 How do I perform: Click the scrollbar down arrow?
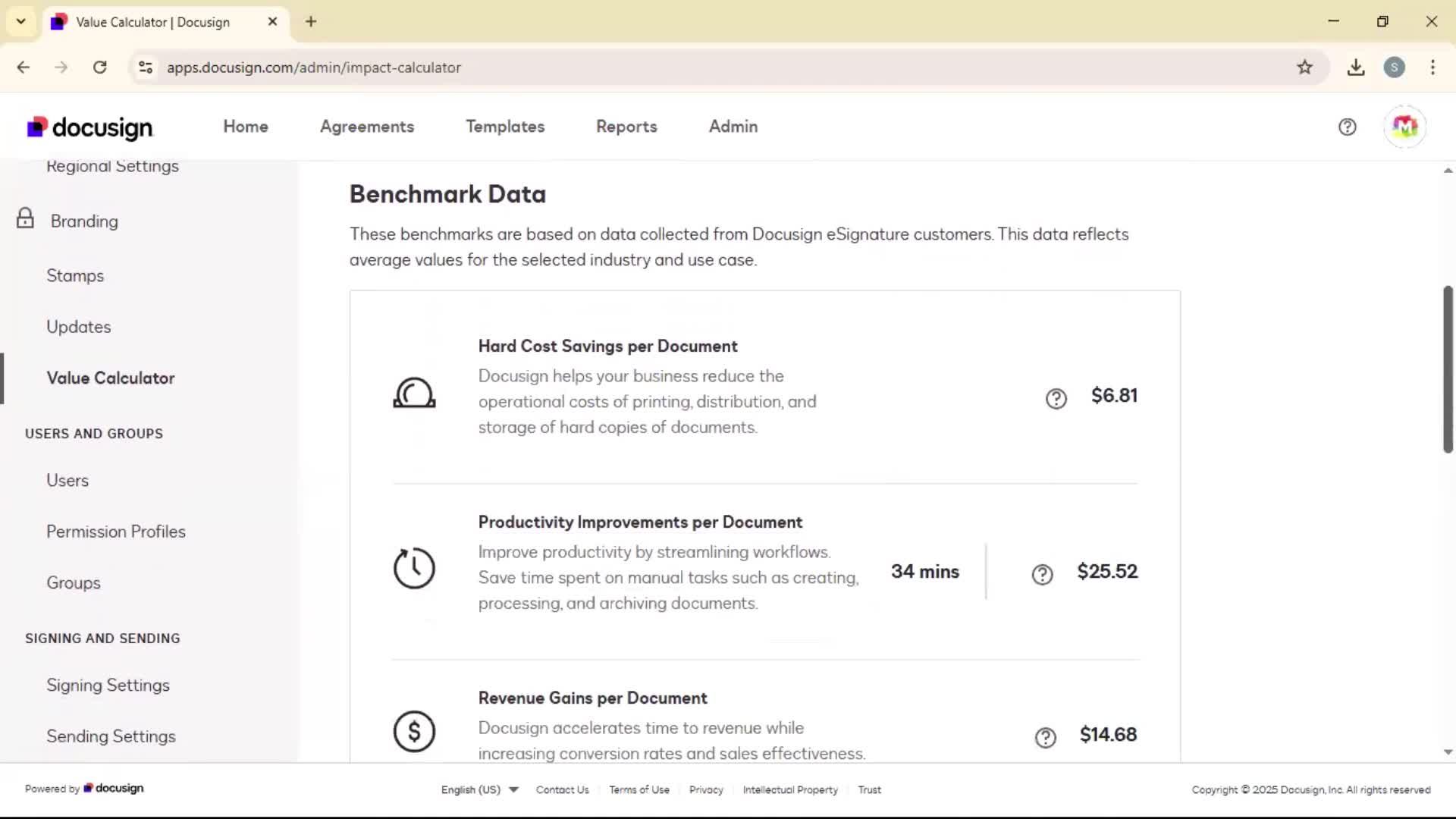[x=1448, y=752]
